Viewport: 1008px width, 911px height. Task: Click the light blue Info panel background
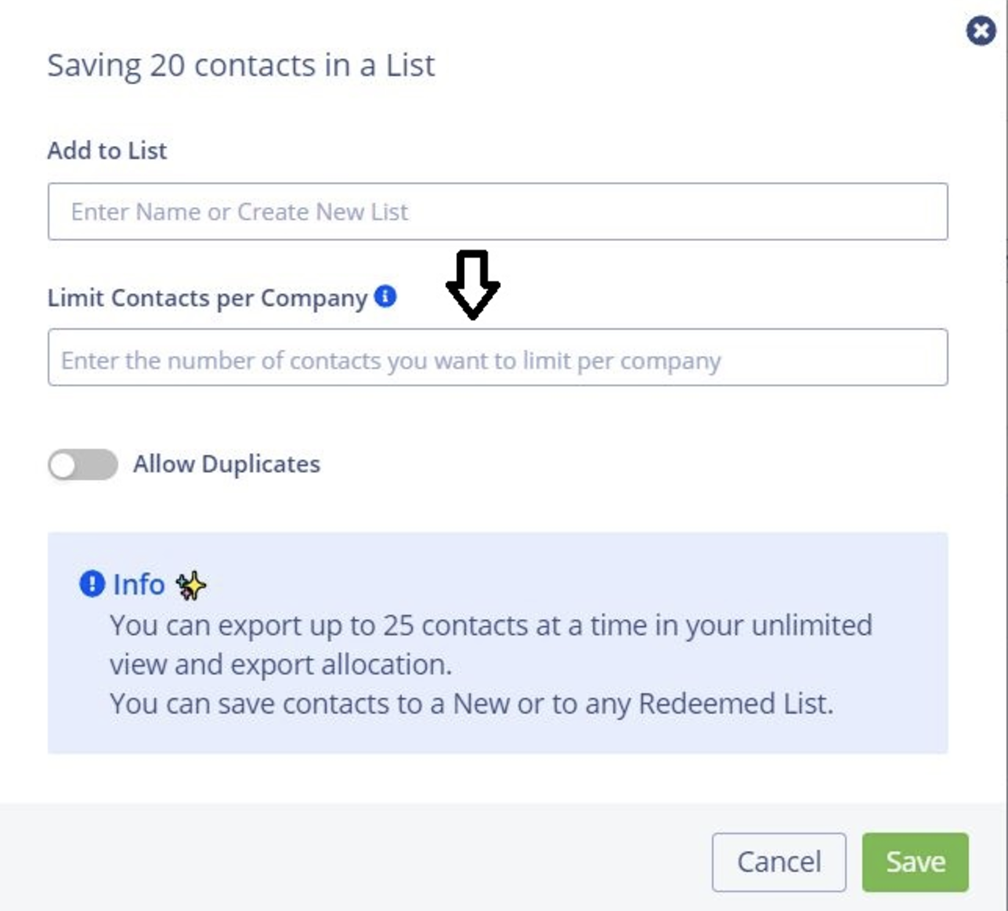click(x=498, y=643)
